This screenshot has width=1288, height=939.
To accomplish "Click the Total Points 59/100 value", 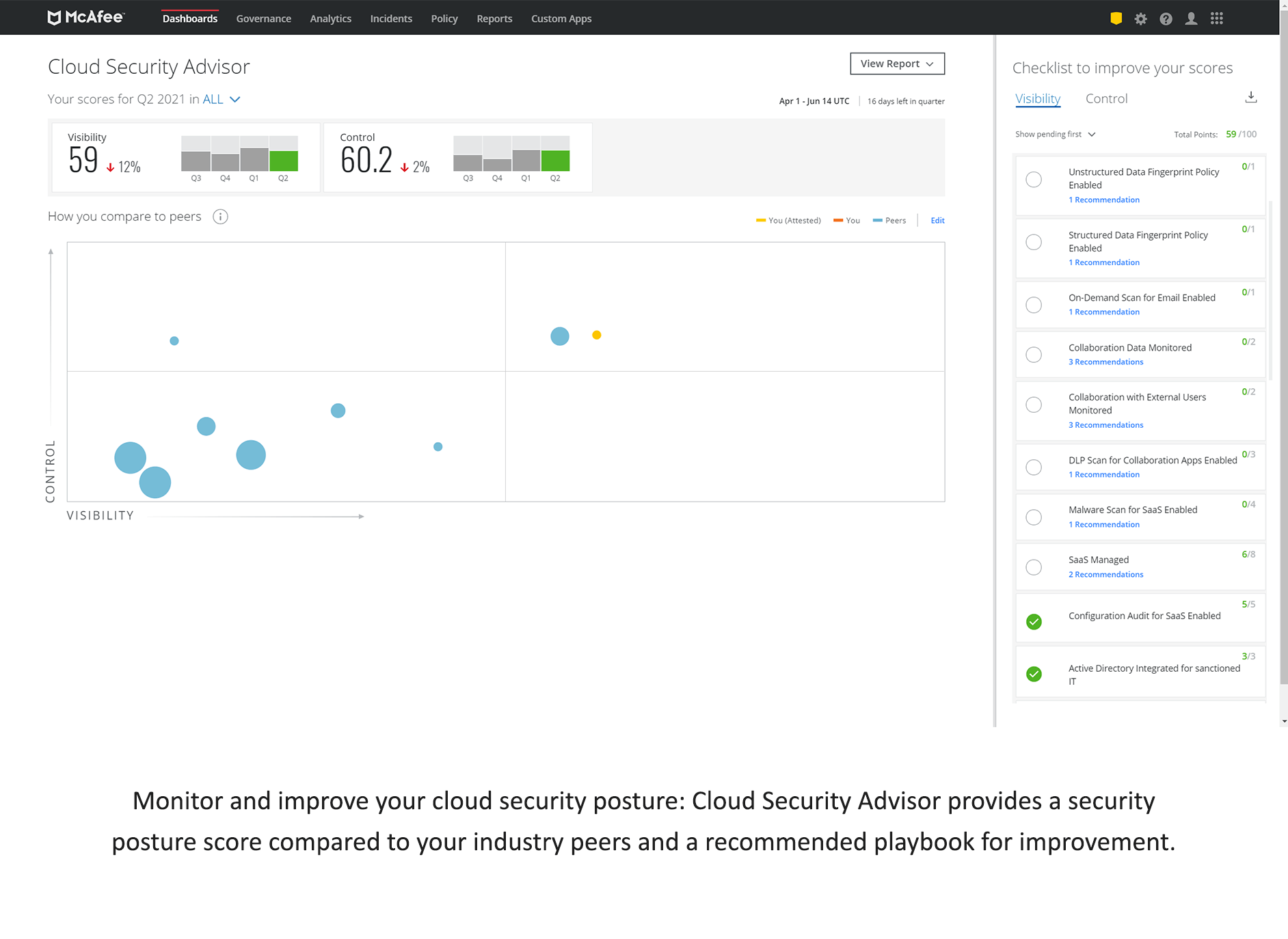I will 1241,135.
